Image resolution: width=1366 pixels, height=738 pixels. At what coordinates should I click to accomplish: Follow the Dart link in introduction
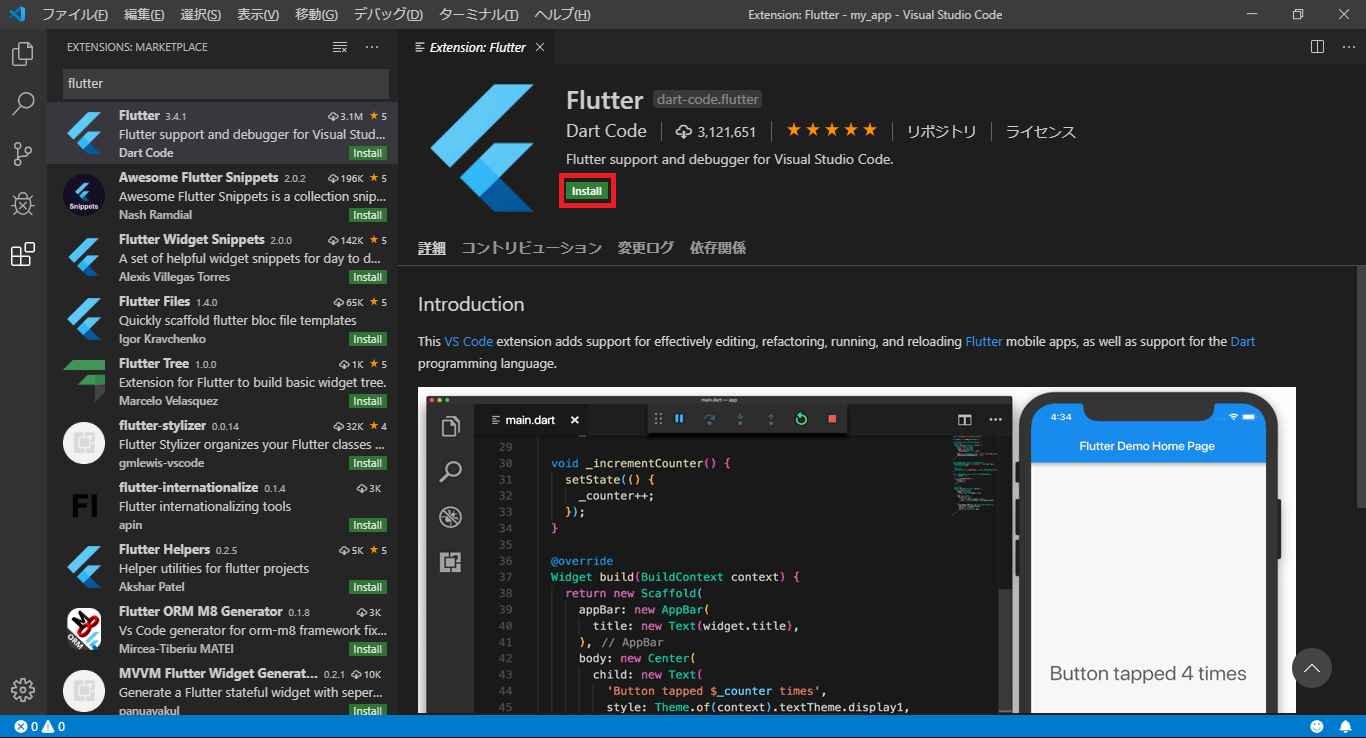tap(1243, 341)
